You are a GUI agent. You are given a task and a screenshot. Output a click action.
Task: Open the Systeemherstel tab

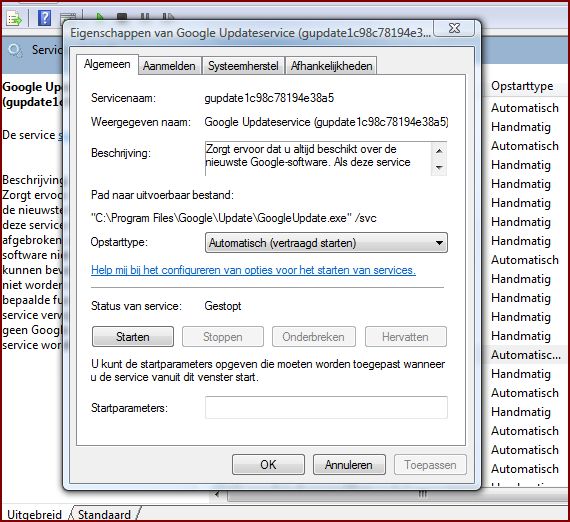point(243,66)
